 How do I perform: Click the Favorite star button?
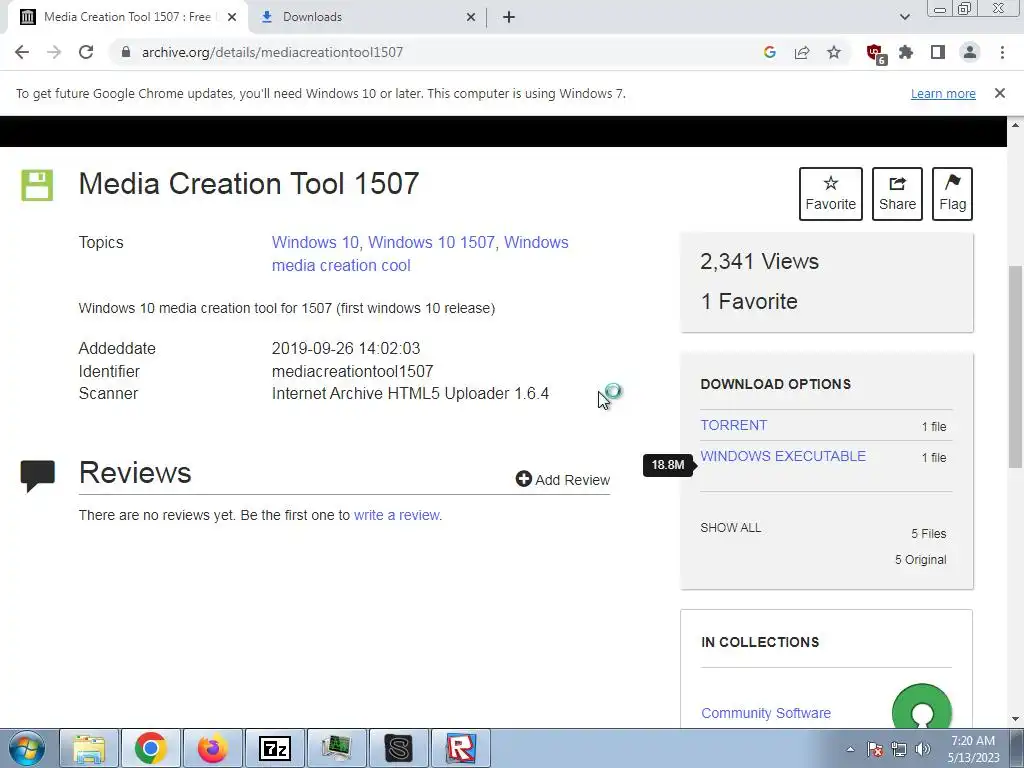(831, 194)
